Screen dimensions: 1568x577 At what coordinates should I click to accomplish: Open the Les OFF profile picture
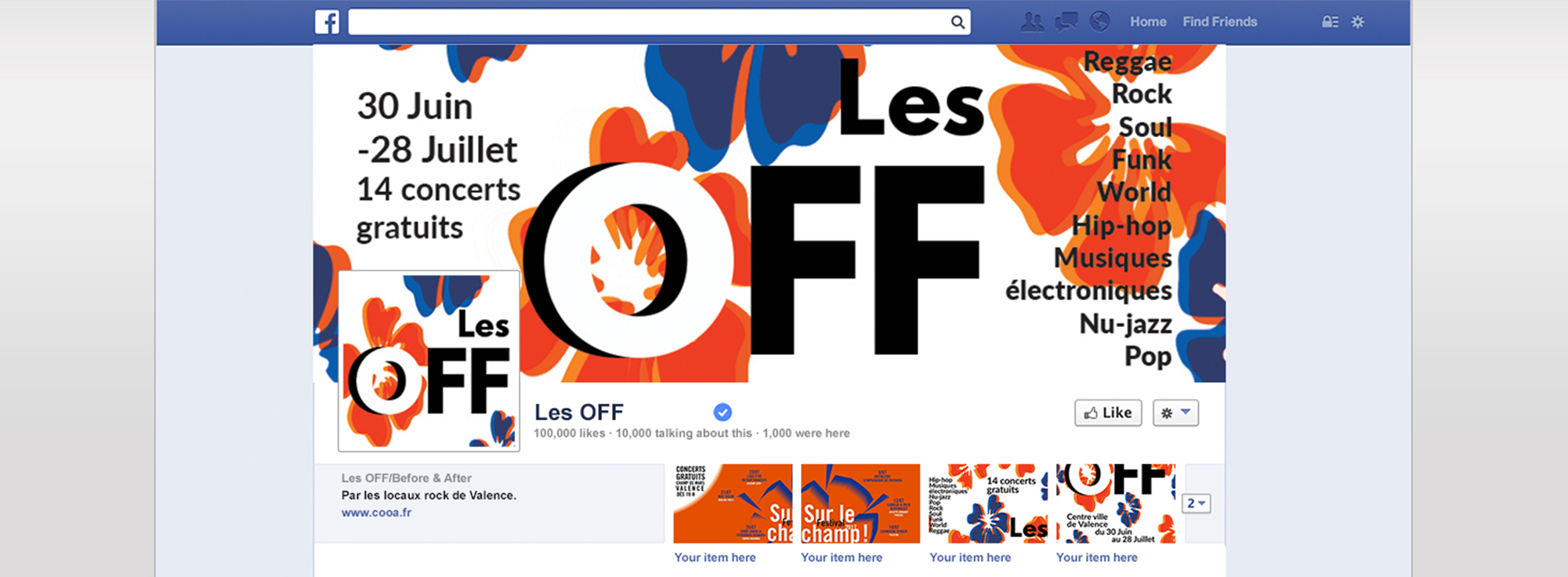(x=429, y=361)
